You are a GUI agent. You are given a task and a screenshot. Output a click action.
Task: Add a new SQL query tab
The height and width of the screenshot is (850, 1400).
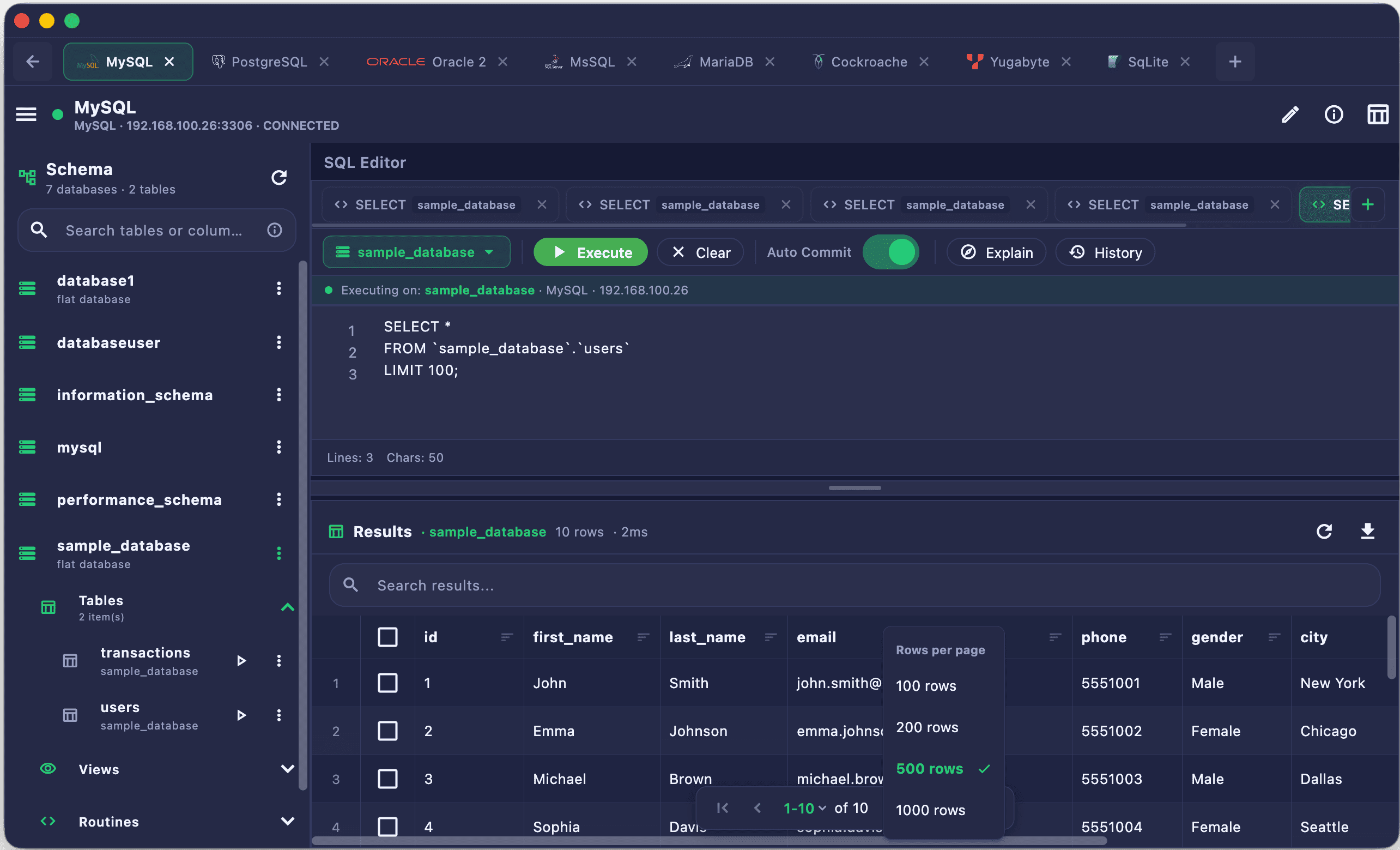(x=1368, y=204)
